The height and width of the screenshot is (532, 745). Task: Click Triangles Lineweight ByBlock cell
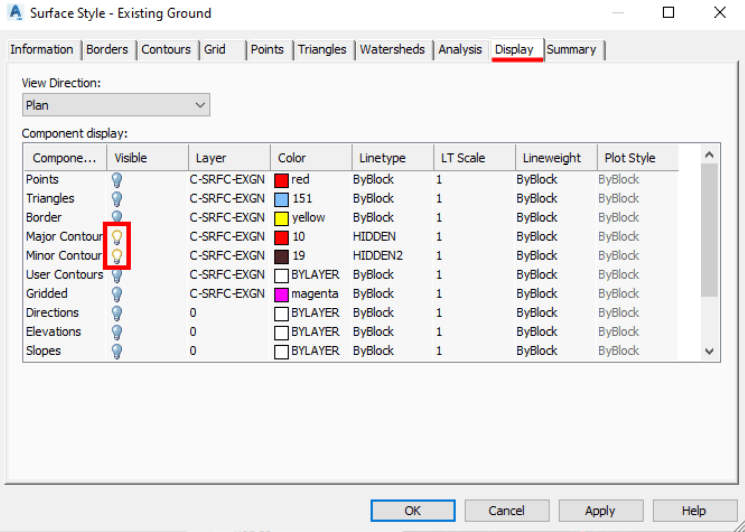(x=537, y=199)
